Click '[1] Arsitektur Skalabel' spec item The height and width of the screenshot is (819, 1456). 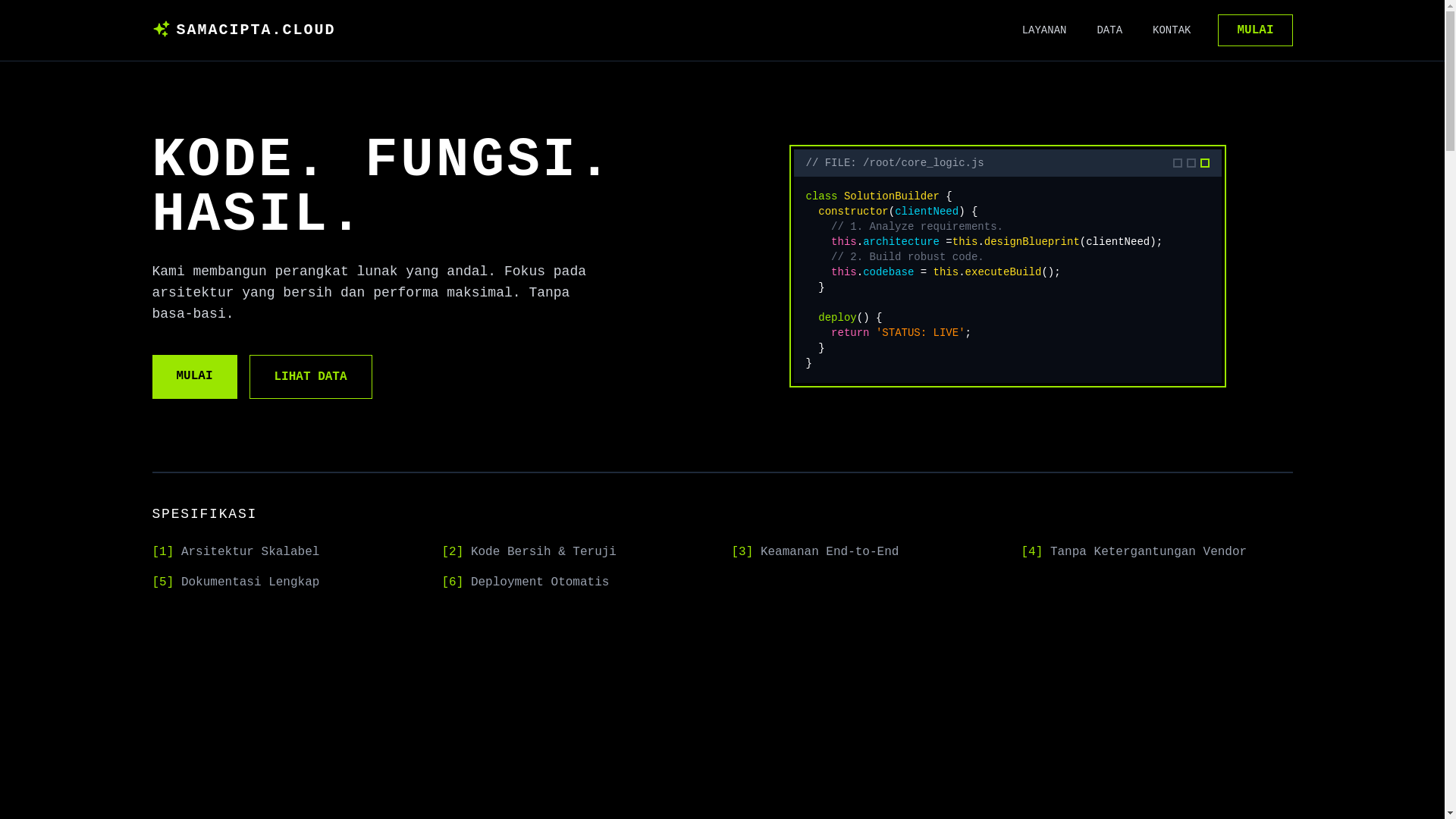point(236,552)
